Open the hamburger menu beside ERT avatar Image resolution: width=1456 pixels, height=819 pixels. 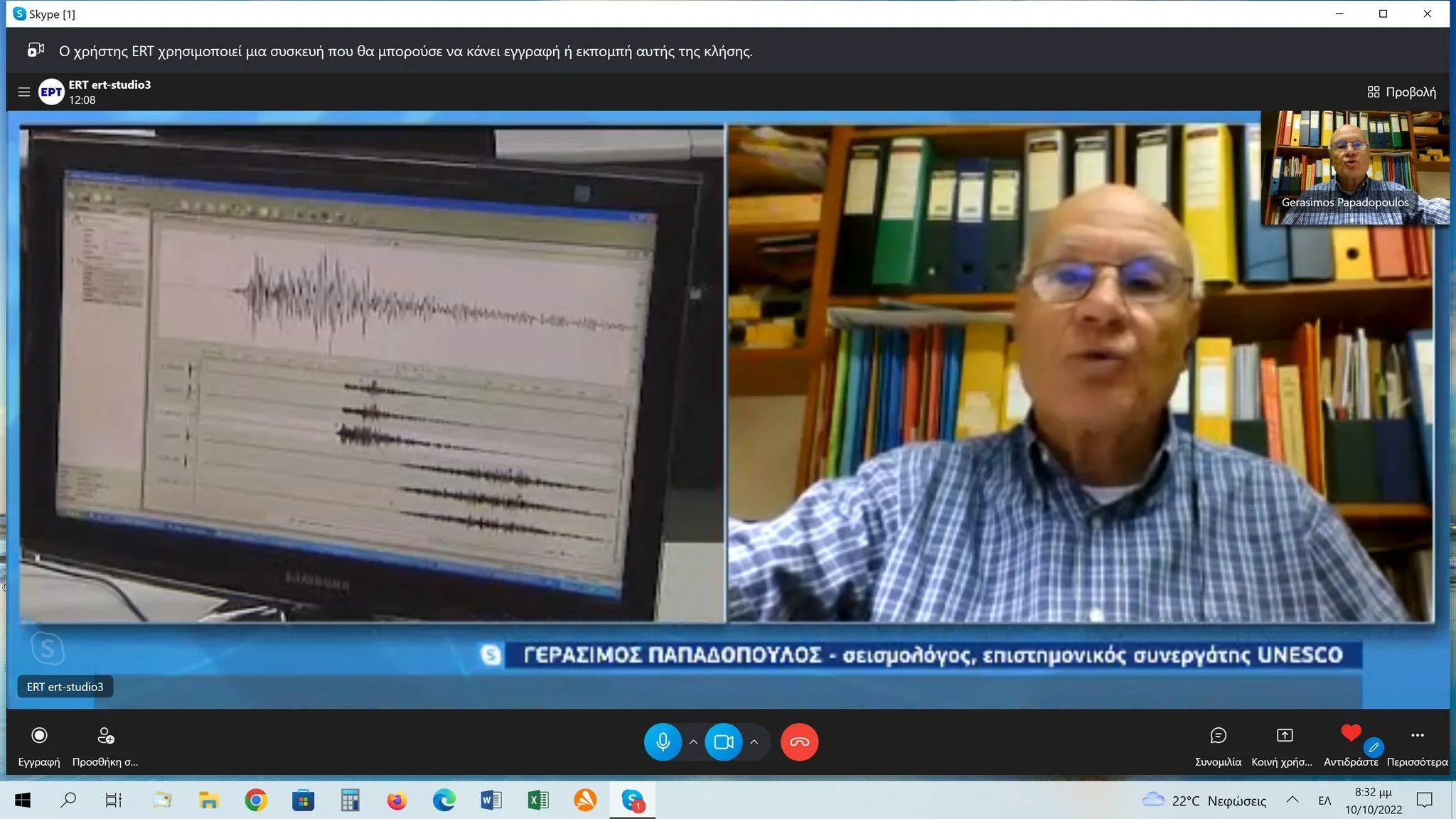click(23, 92)
